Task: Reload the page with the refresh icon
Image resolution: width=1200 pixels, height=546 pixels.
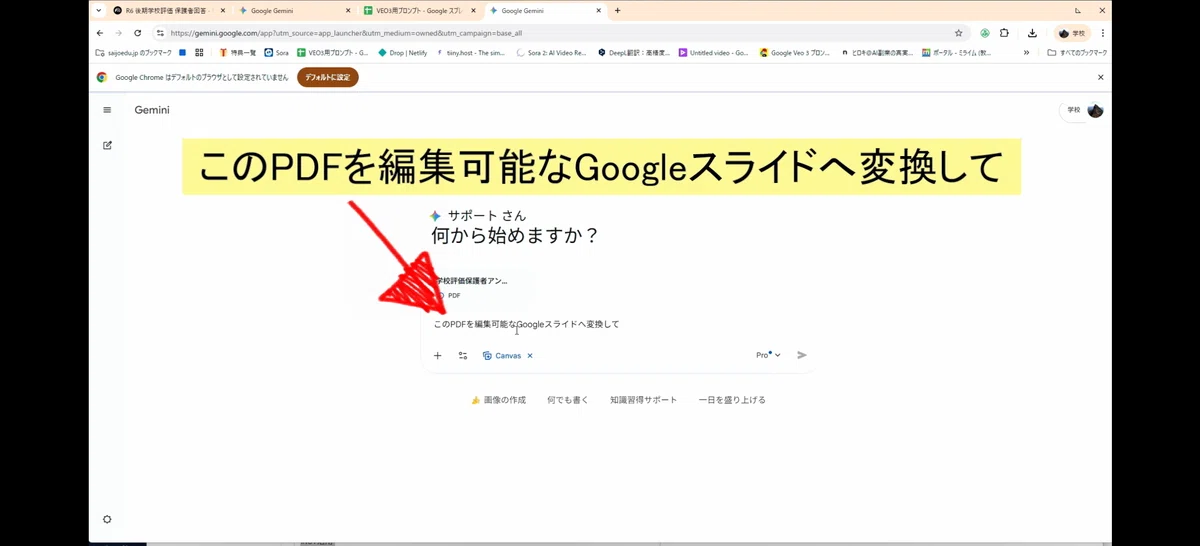Action: tap(137, 33)
